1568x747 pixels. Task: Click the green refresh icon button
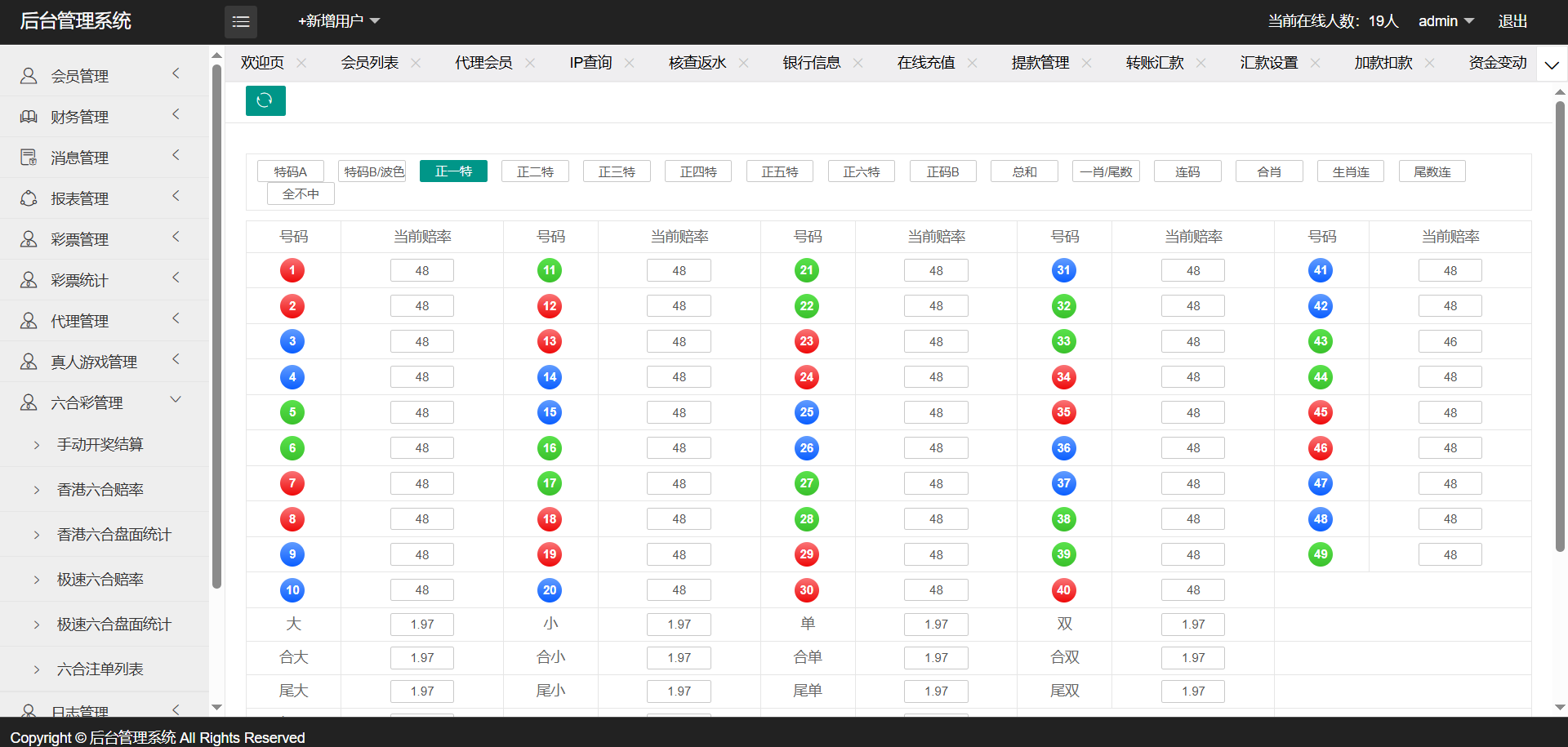265,100
